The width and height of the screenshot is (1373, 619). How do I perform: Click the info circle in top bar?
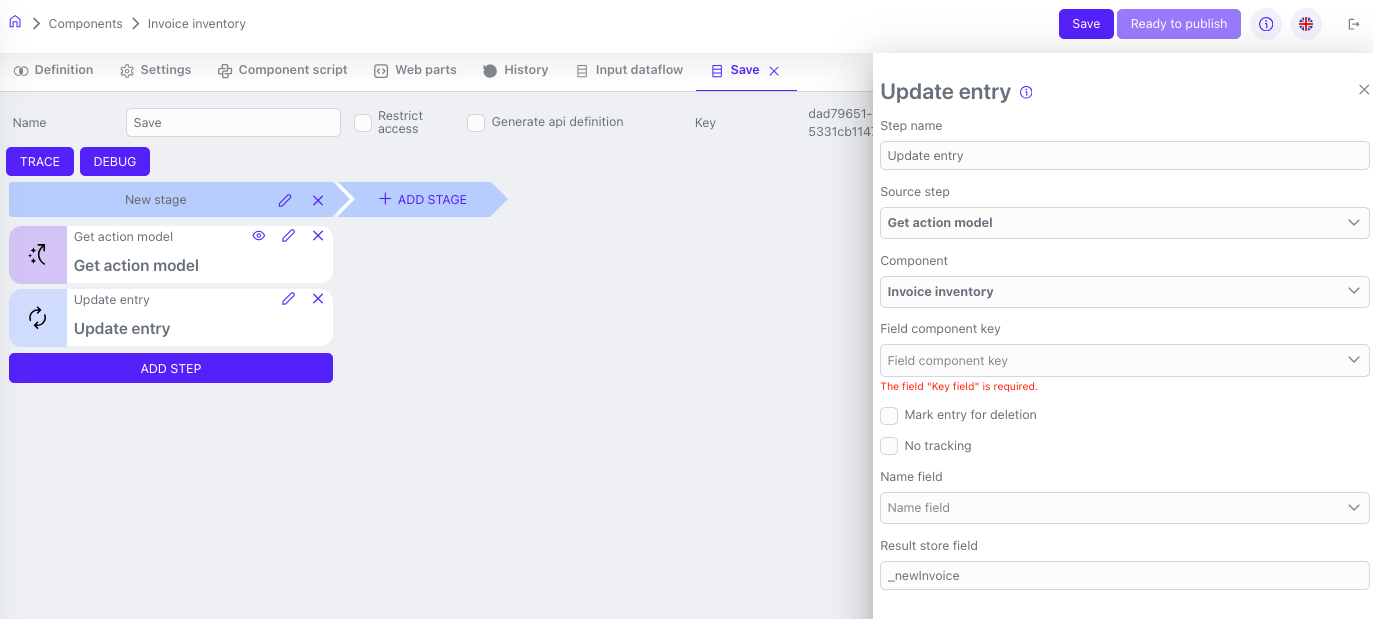(1266, 24)
